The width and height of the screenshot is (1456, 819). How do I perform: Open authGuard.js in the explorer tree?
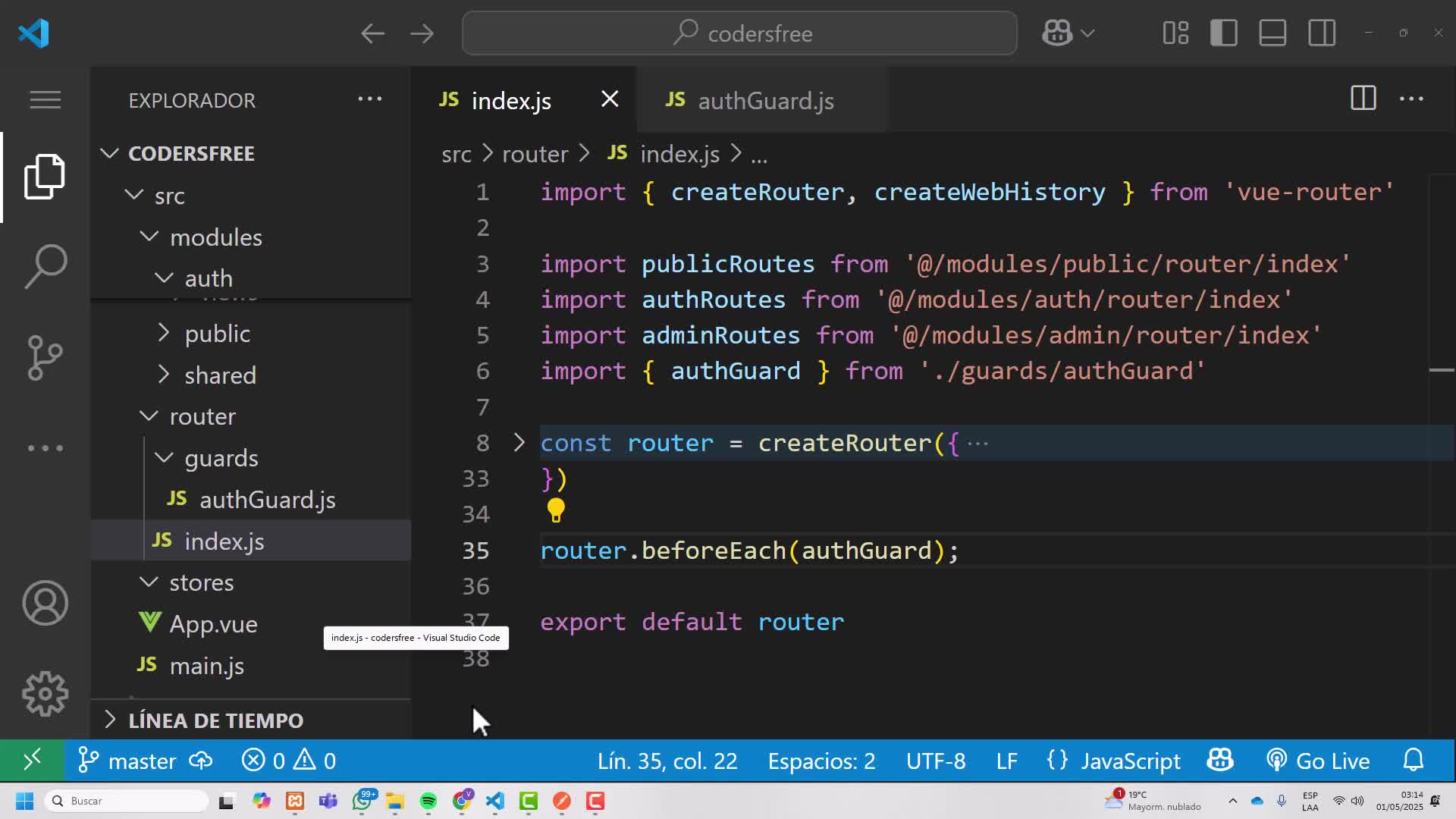point(268,500)
